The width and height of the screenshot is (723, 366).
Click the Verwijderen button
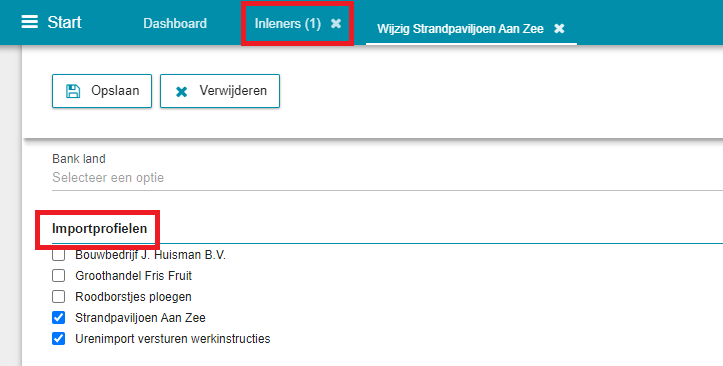tap(220, 91)
